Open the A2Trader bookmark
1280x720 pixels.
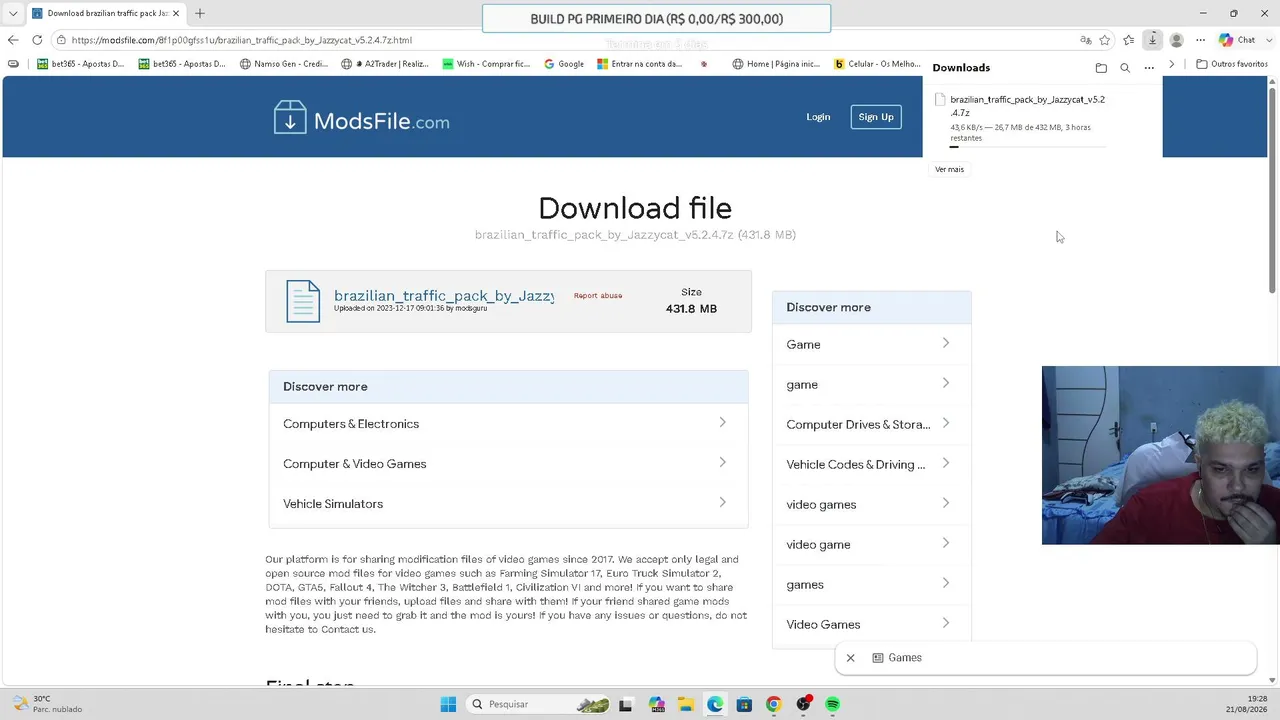(385, 64)
